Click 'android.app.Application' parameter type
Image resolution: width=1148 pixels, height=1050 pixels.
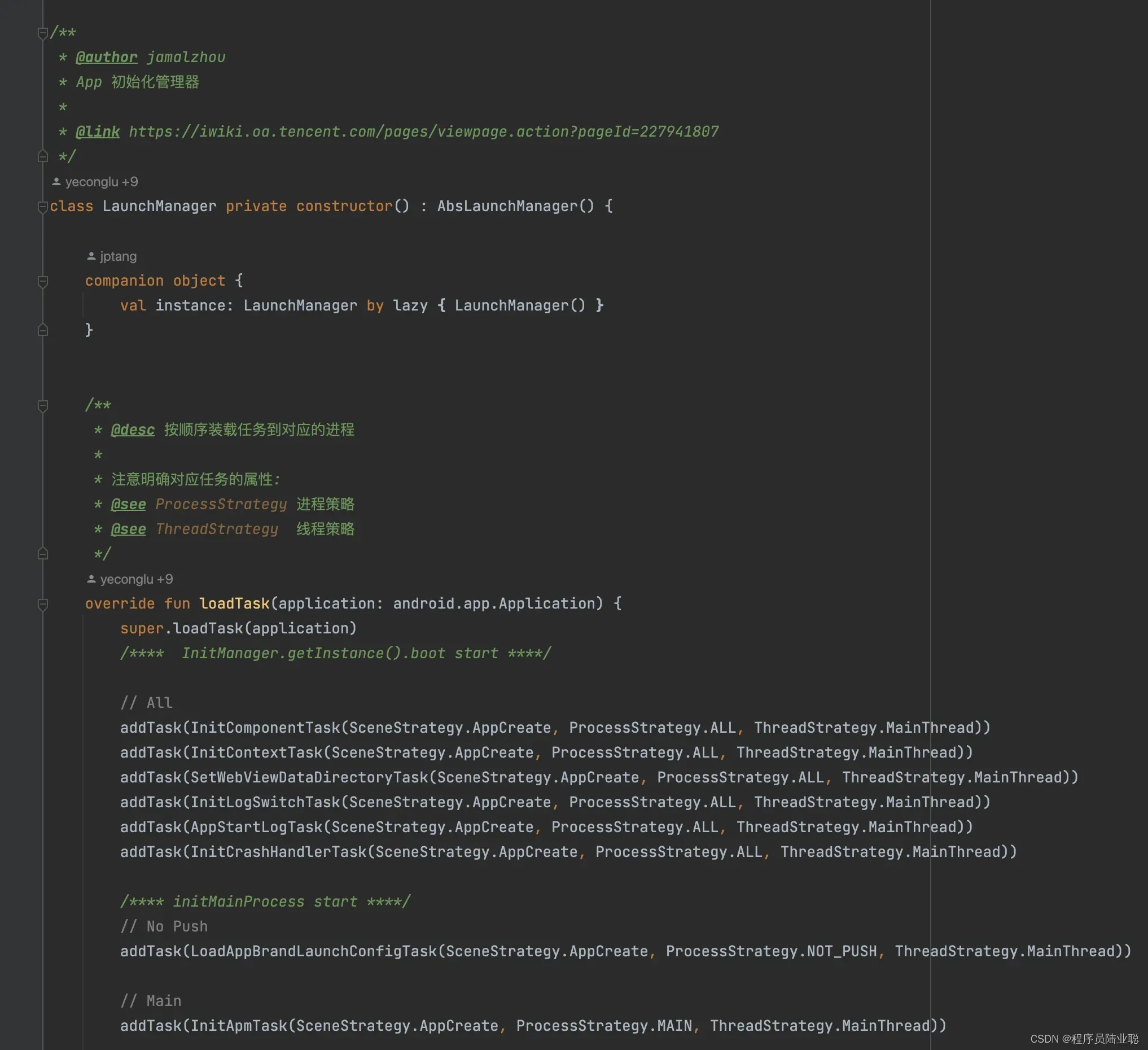(494, 603)
